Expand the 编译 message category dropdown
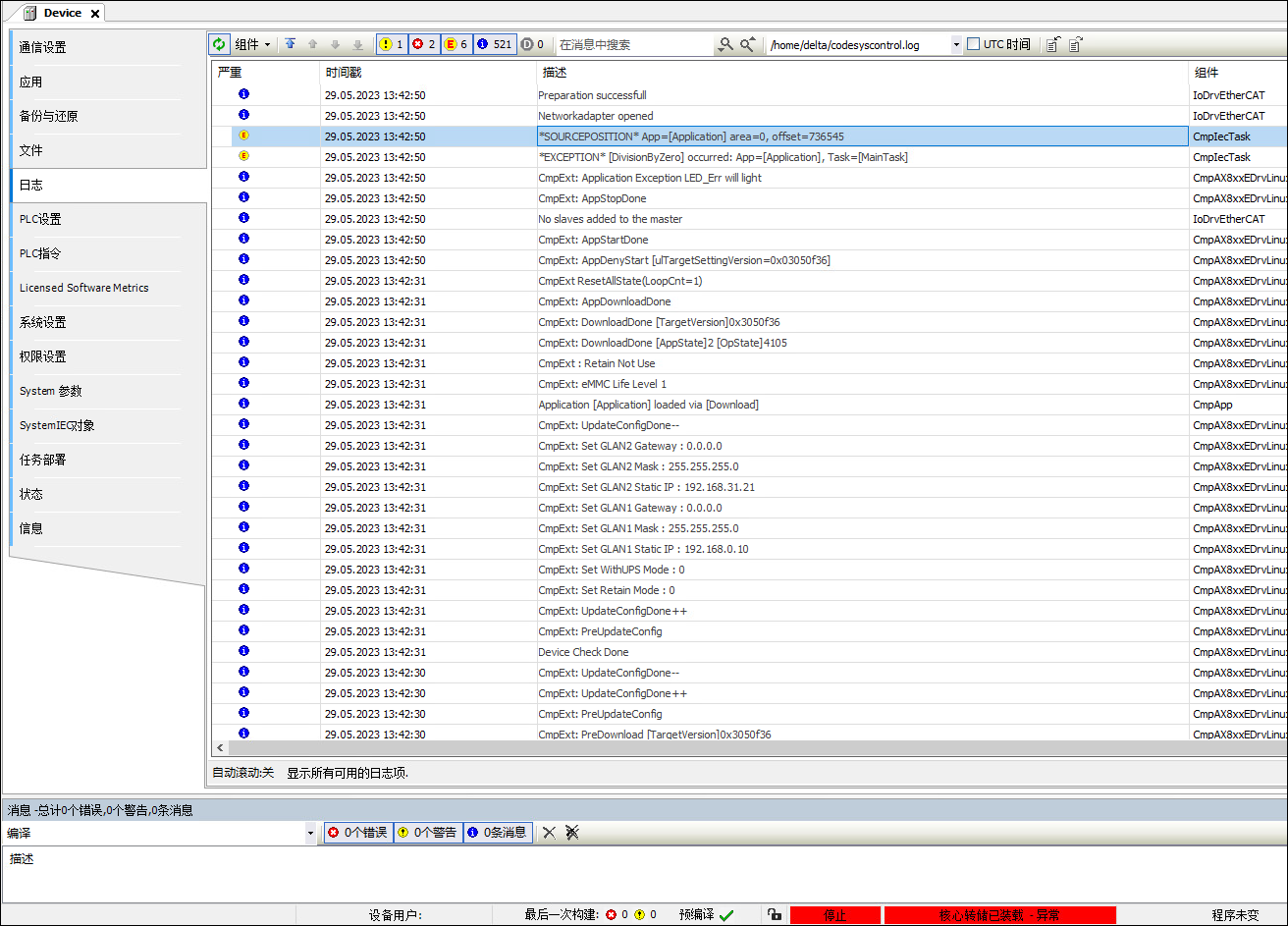This screenshot has width=1288, height=926. pos(311,833)
